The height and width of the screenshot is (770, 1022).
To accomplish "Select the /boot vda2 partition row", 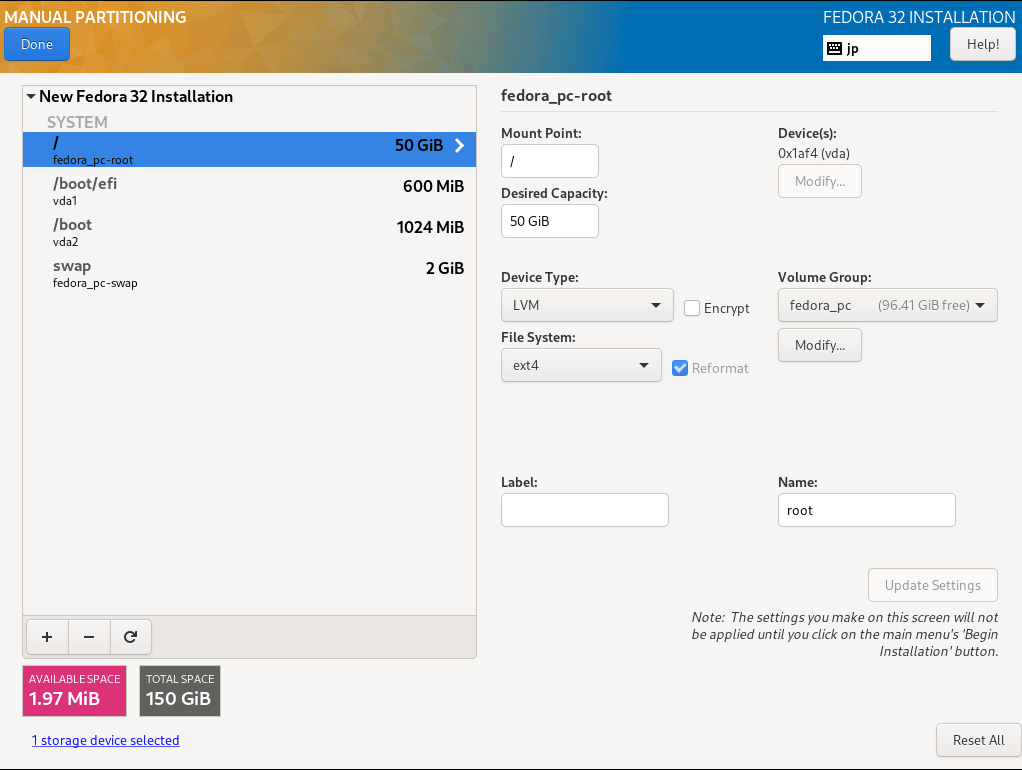I will point(250,231).
